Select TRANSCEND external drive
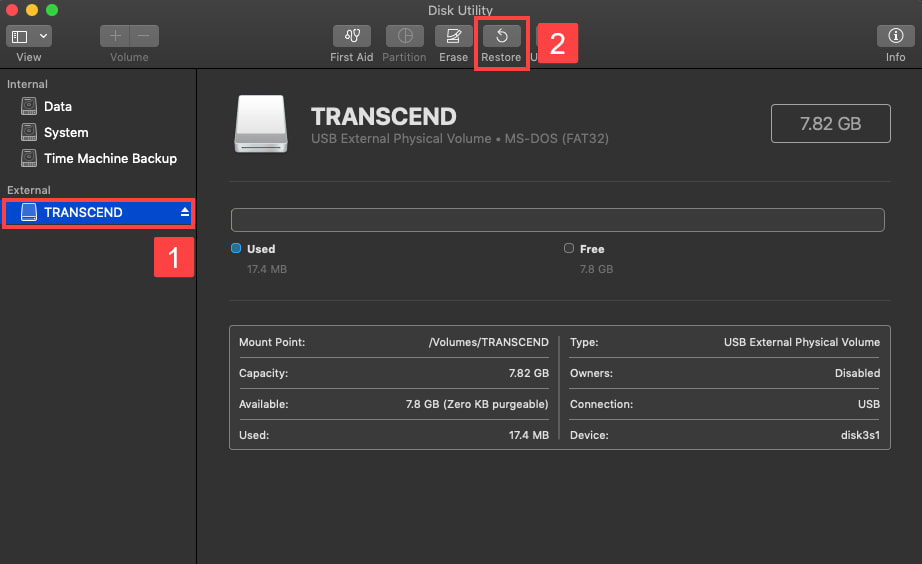 [83, 212]
